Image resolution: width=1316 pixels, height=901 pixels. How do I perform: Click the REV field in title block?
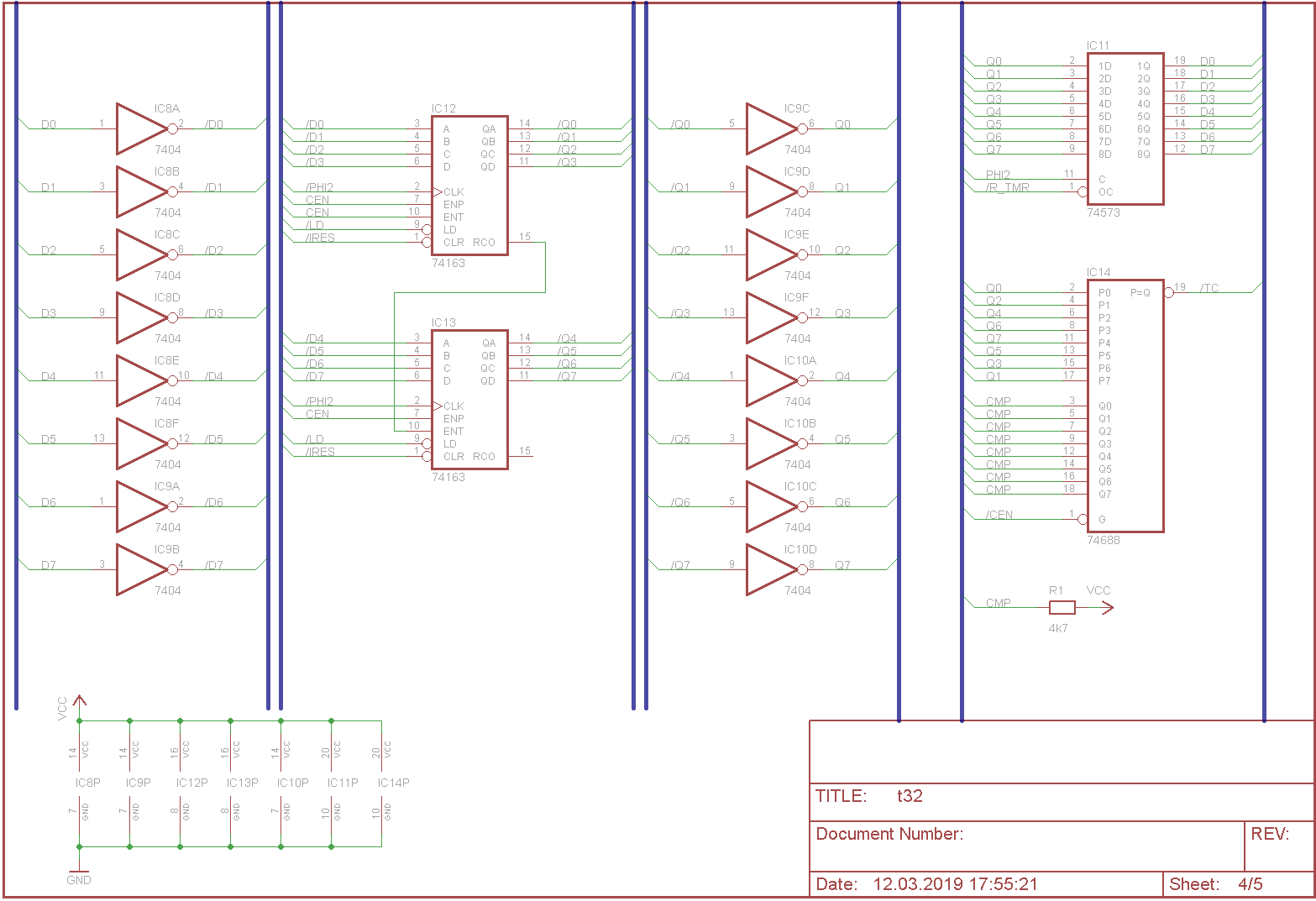tap(1270, 834)
